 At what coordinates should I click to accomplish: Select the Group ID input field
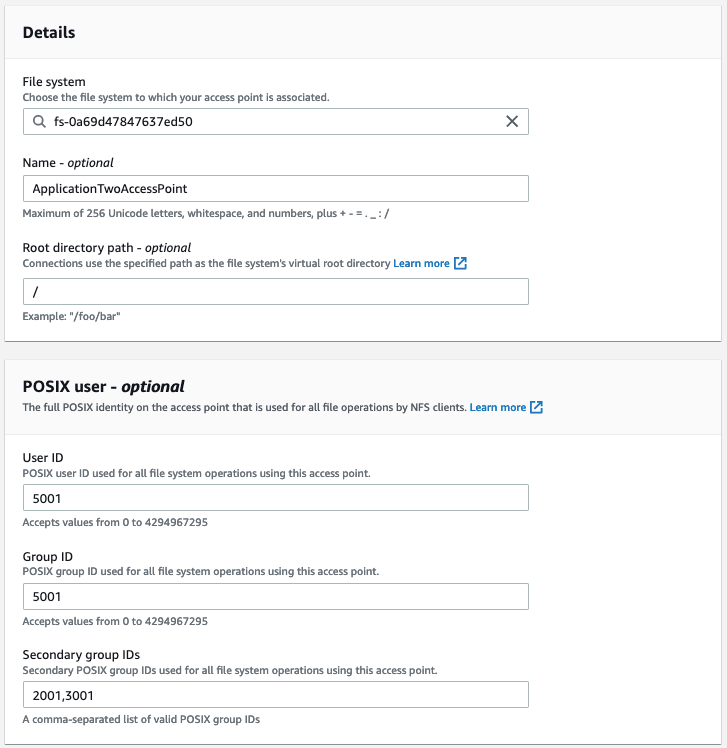[275, 596]
